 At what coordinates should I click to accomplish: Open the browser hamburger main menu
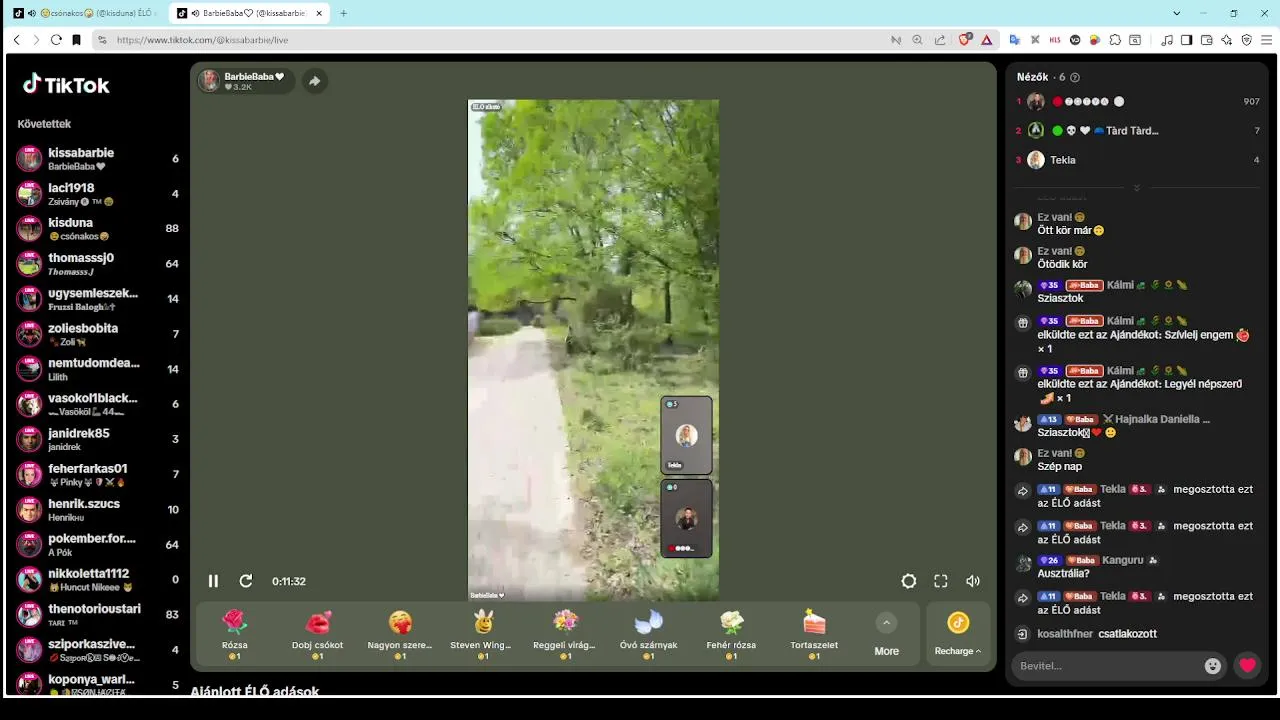tap(1267, 40)
